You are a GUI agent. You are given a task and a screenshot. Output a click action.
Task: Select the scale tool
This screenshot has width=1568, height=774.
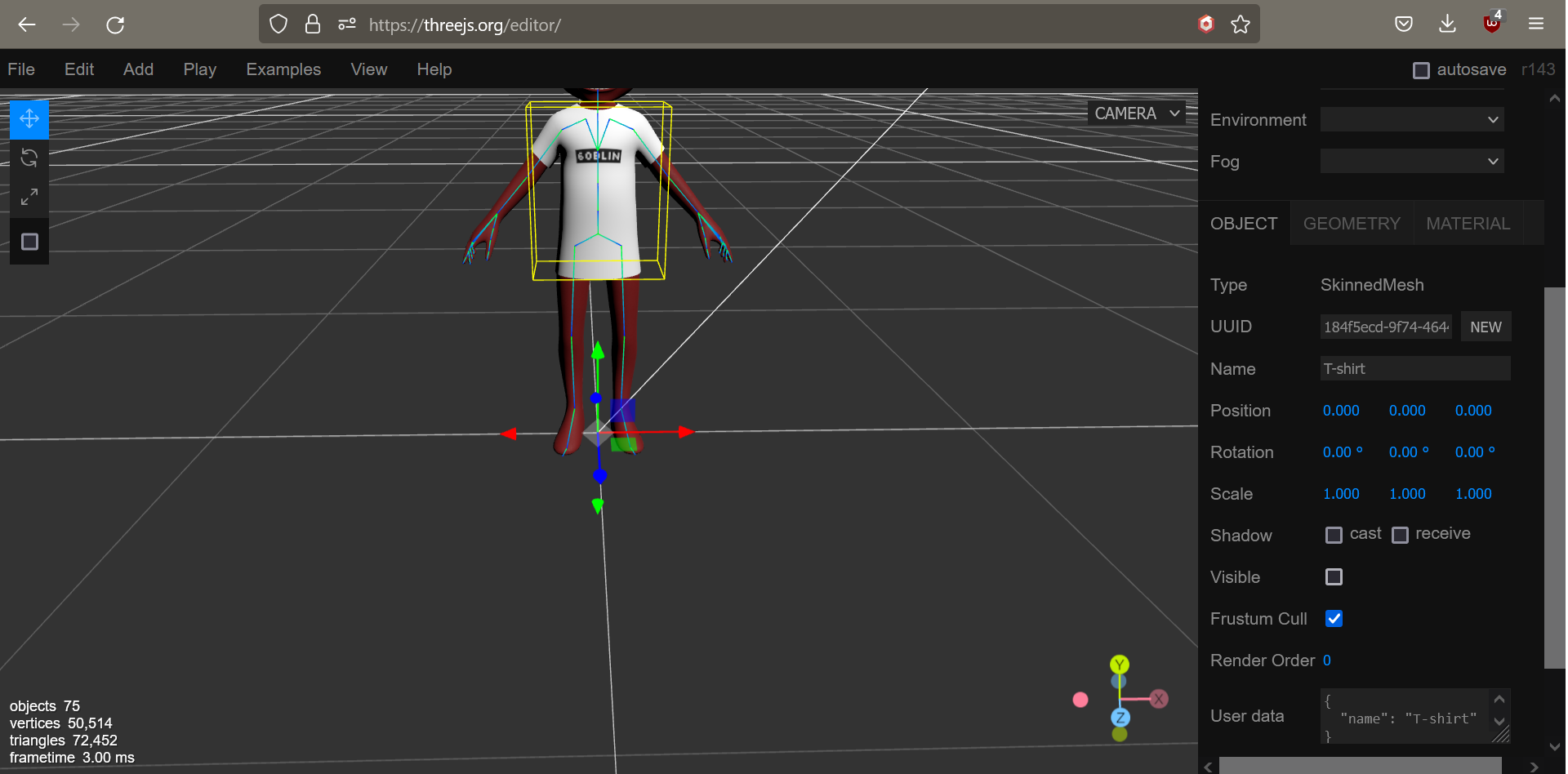pos(29,196)
